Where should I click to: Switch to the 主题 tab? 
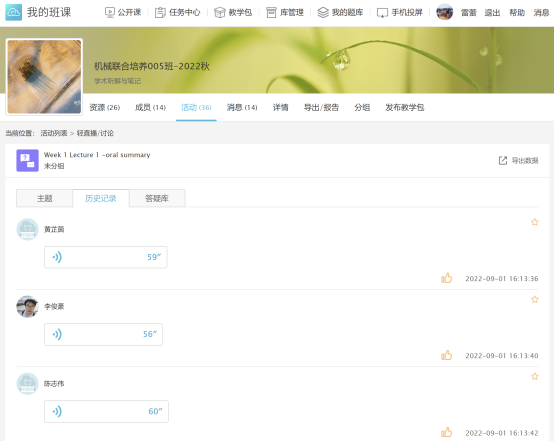pyautogui.click(x=45, y=198)
